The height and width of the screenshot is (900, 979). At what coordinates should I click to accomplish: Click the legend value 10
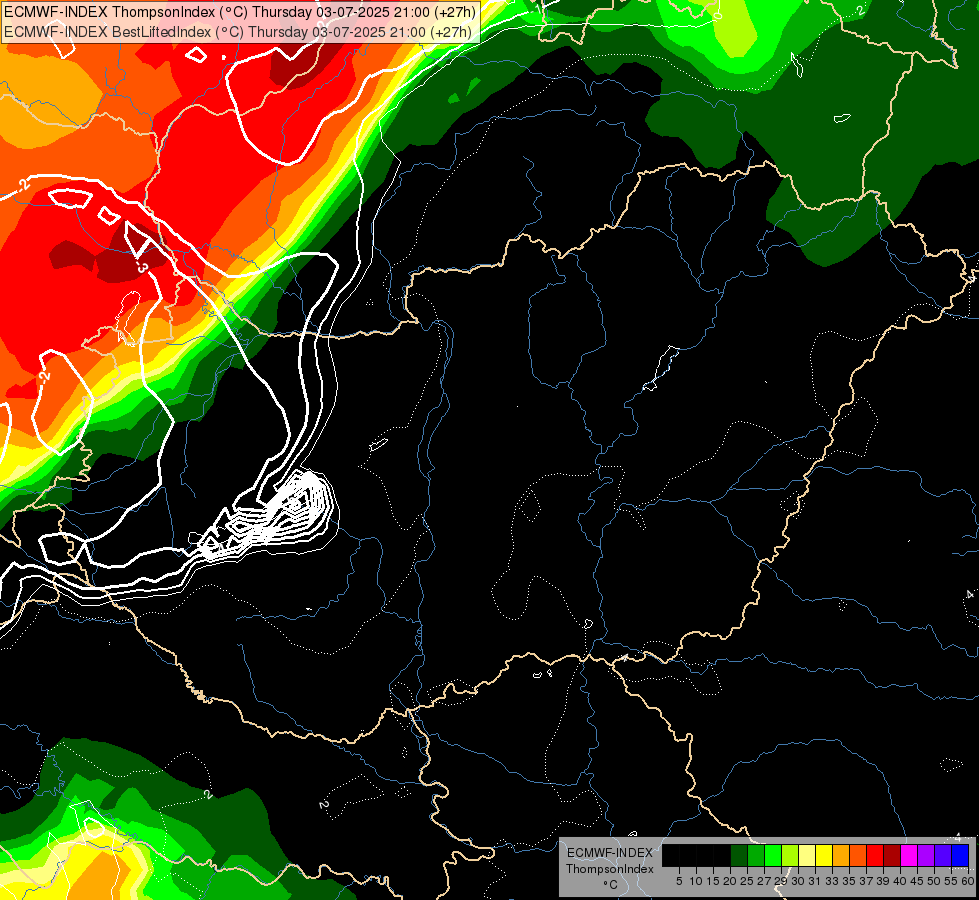click(696, 881)
